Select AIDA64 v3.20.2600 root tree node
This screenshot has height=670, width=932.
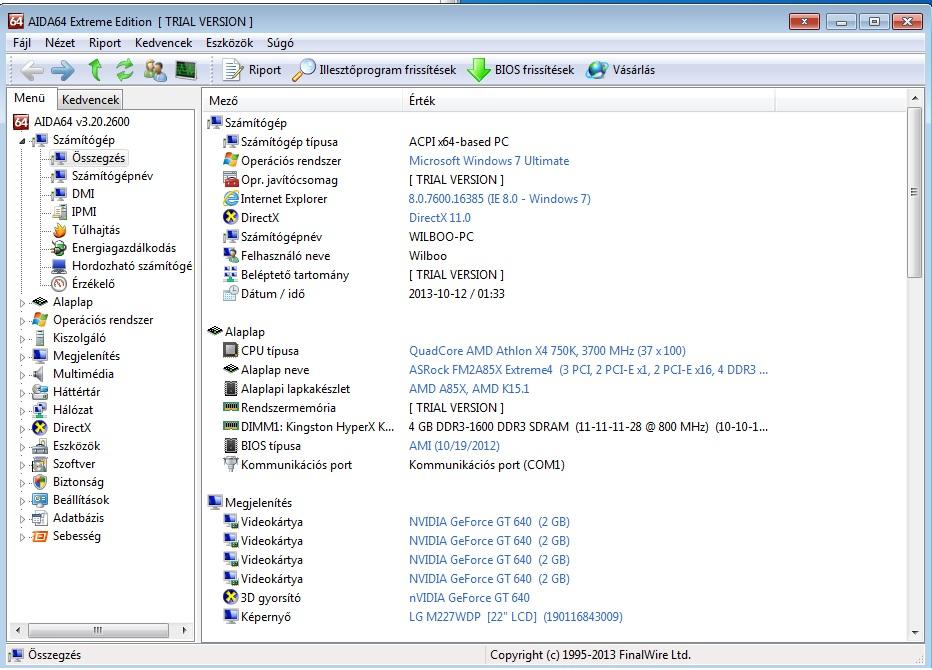tap(81, 122)
